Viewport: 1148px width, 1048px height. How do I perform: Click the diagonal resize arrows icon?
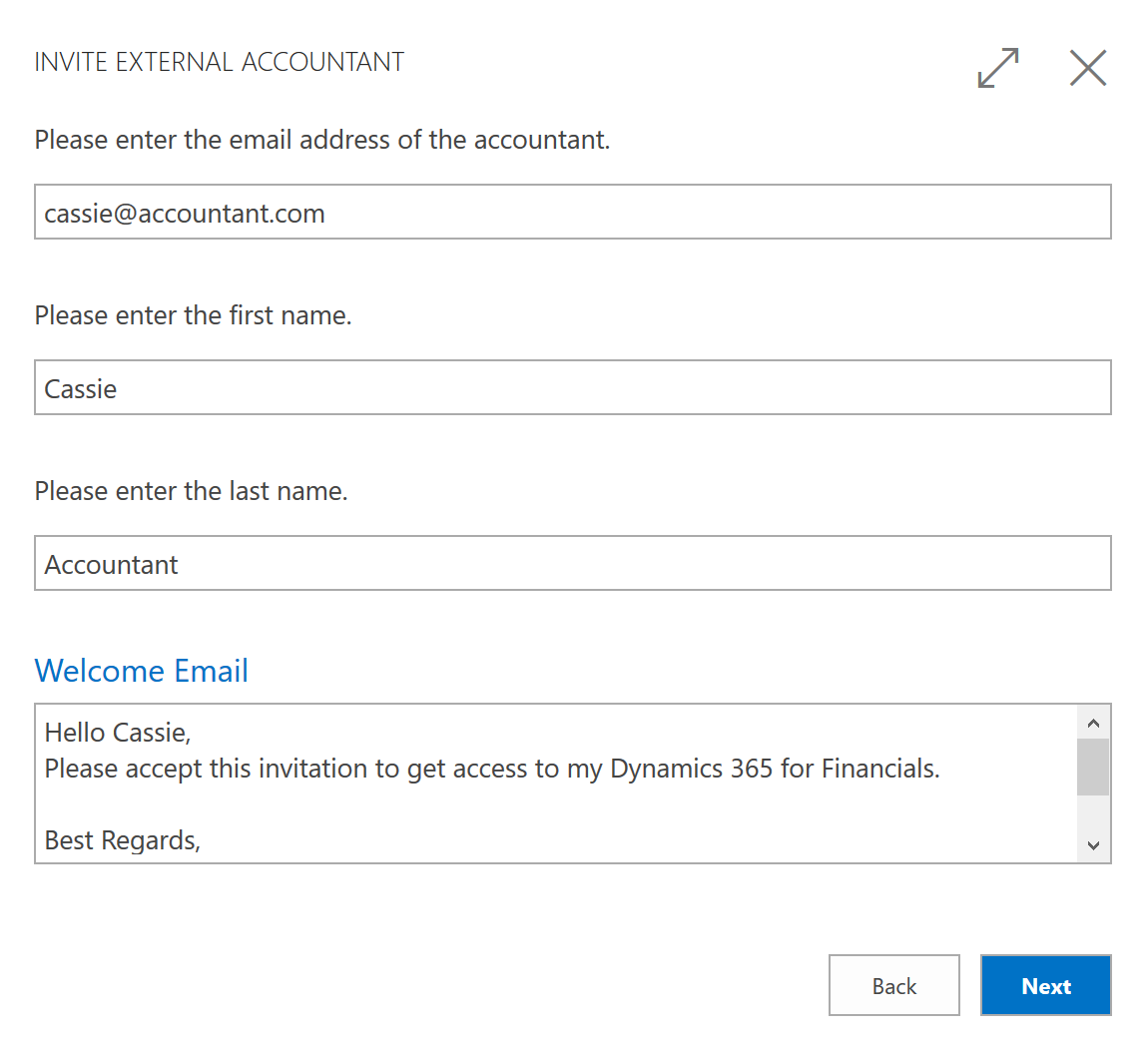click(997, 68)
